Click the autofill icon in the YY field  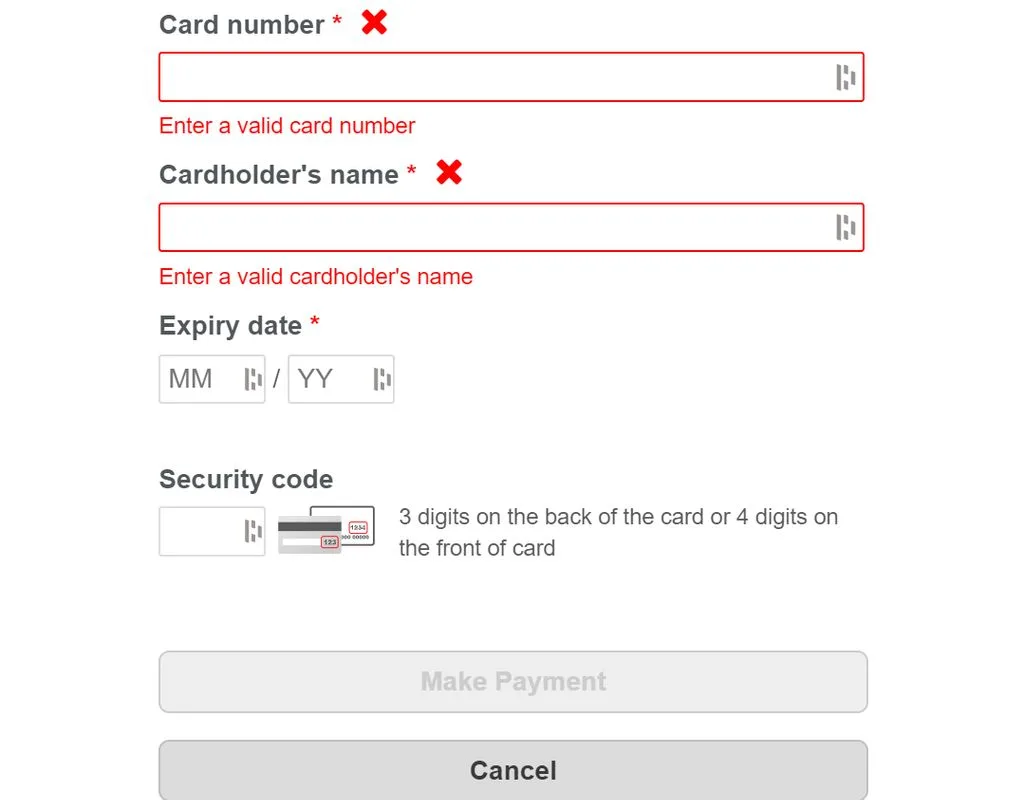[x=382, y=379]
